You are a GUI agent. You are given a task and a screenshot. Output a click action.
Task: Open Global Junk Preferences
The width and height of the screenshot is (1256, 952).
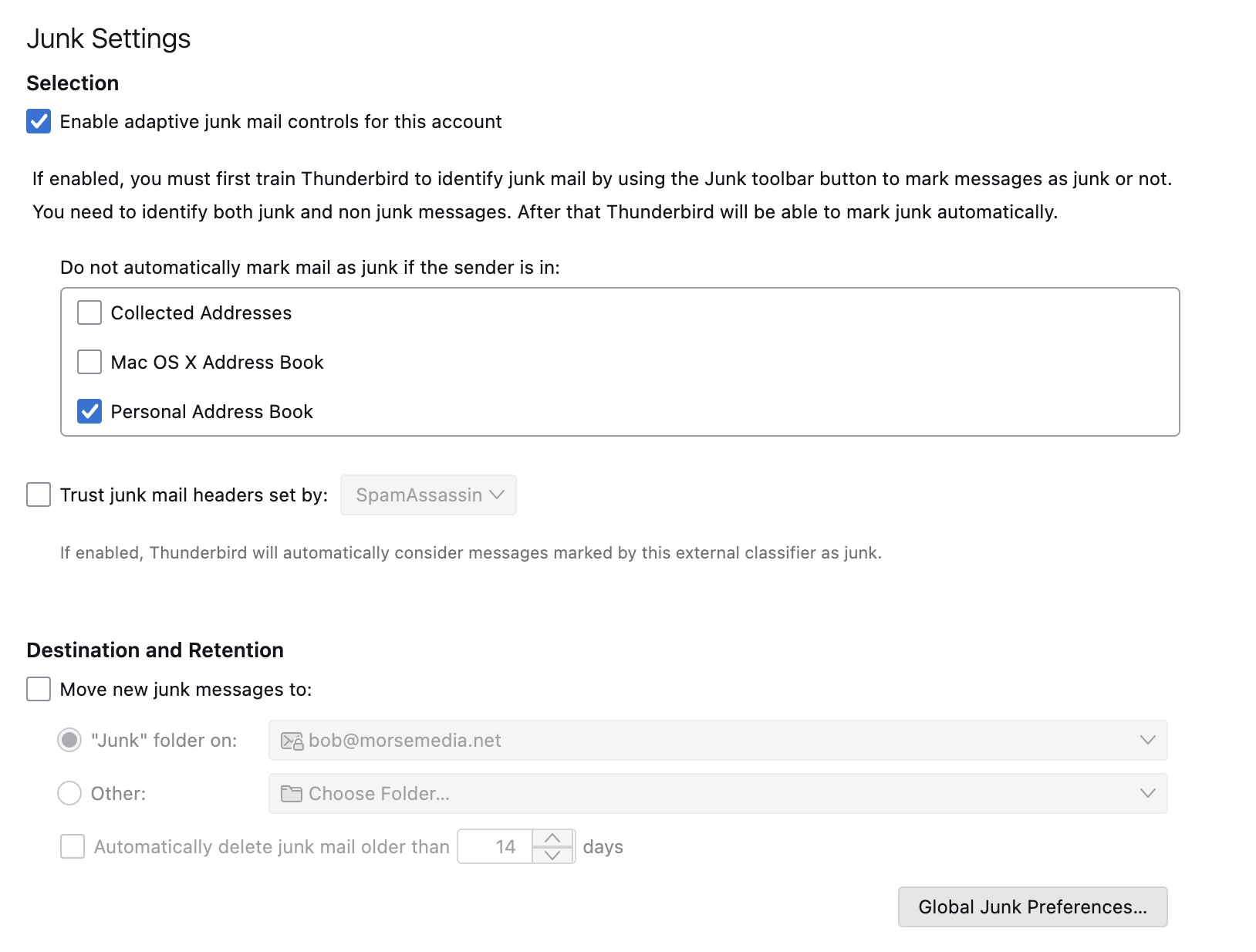pos(1032,906)
